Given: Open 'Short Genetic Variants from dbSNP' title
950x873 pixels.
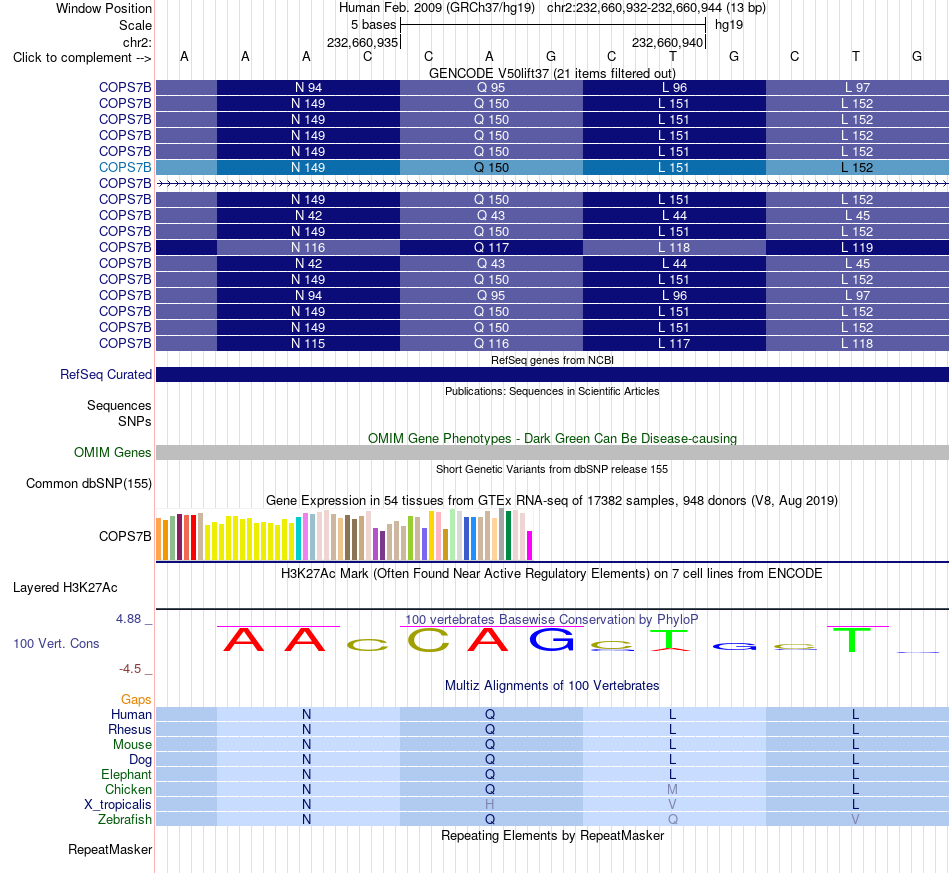Looking at the screenshot, I should [x=552, y=469].
